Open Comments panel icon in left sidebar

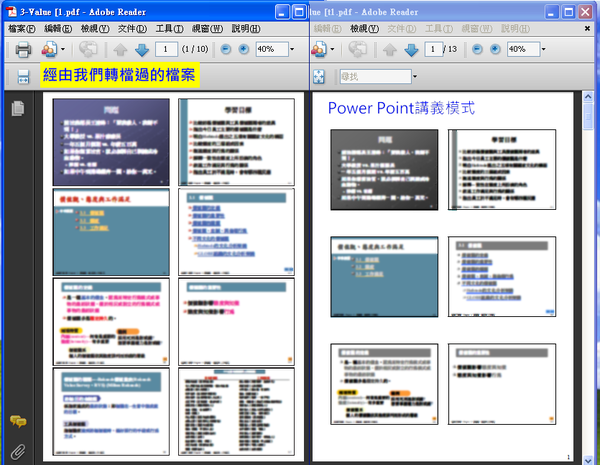(18, 421)
